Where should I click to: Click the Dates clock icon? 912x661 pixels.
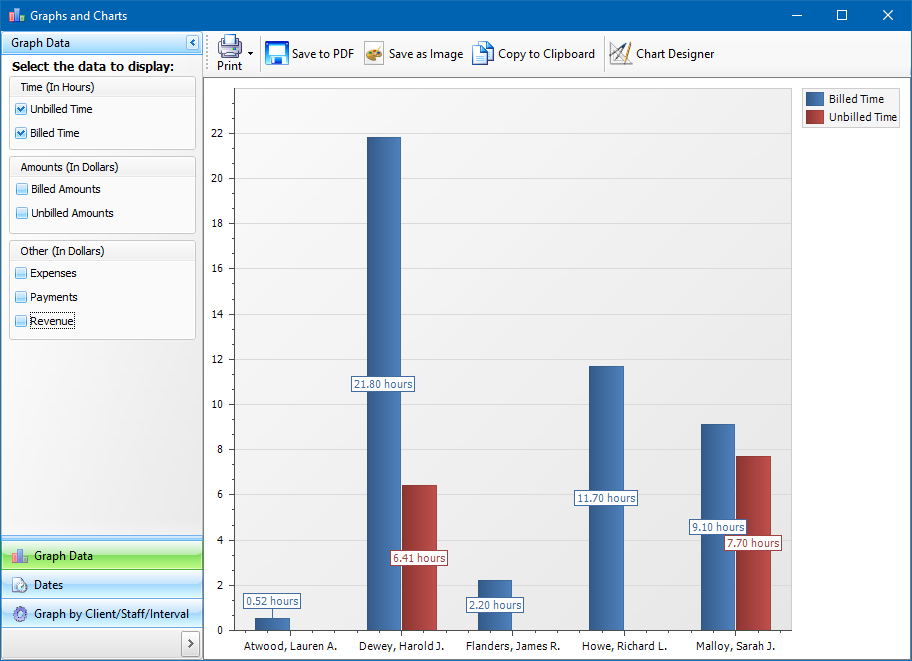pos(20,585)
